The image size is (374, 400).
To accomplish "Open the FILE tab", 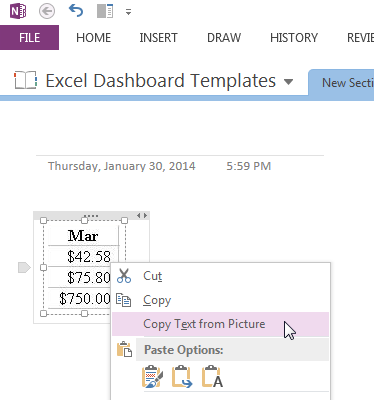I will pos(29,38).
